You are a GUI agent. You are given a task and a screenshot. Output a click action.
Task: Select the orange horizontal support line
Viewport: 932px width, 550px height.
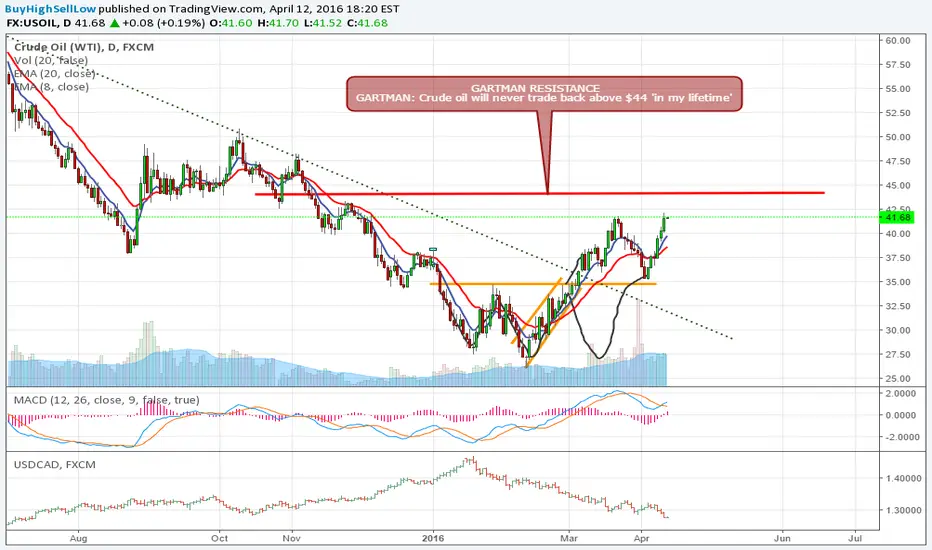click(543, 284)
